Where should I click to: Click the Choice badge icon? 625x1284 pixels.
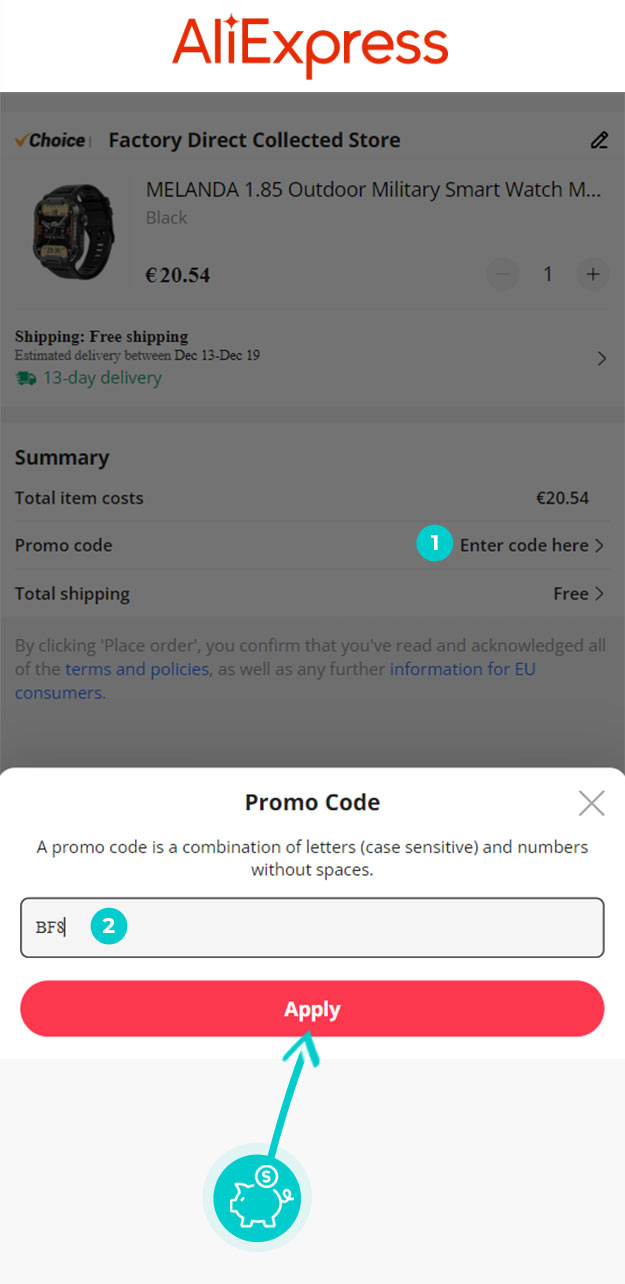pyautogui.click(x=52, y=141)
